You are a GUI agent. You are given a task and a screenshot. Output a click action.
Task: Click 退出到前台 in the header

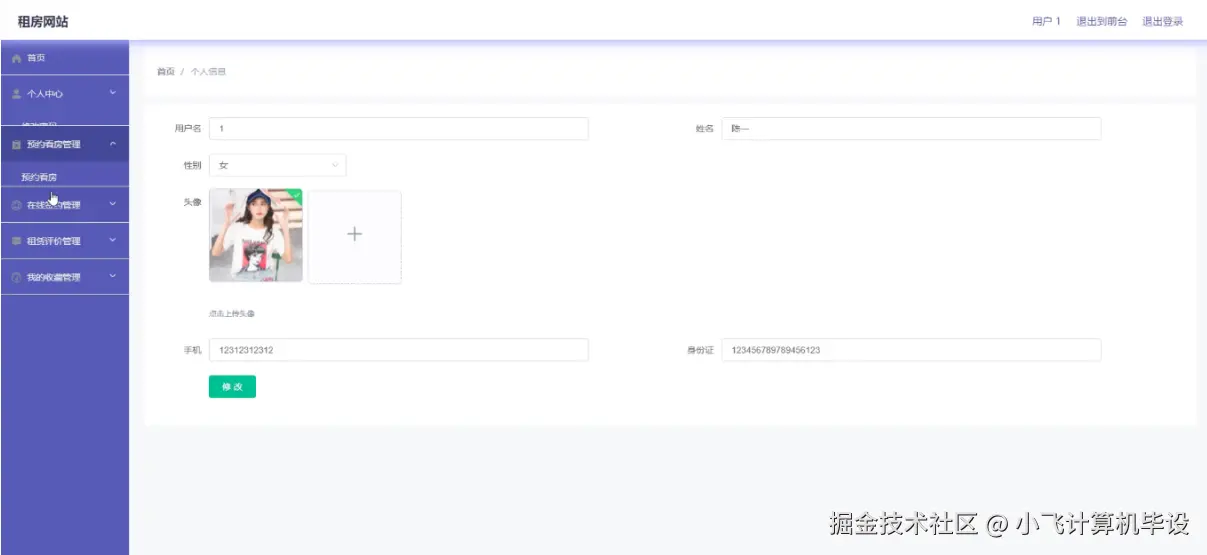(1101, 21)
